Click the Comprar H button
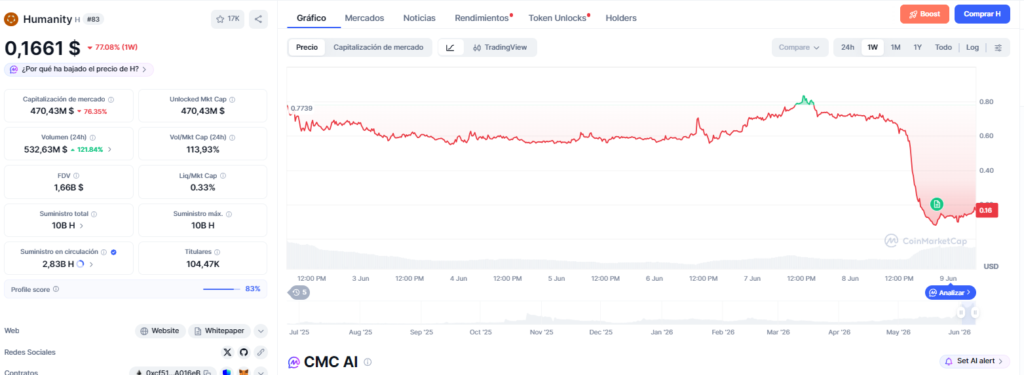The width and height of the screenshot is (1024, 375). pos(982,14)
